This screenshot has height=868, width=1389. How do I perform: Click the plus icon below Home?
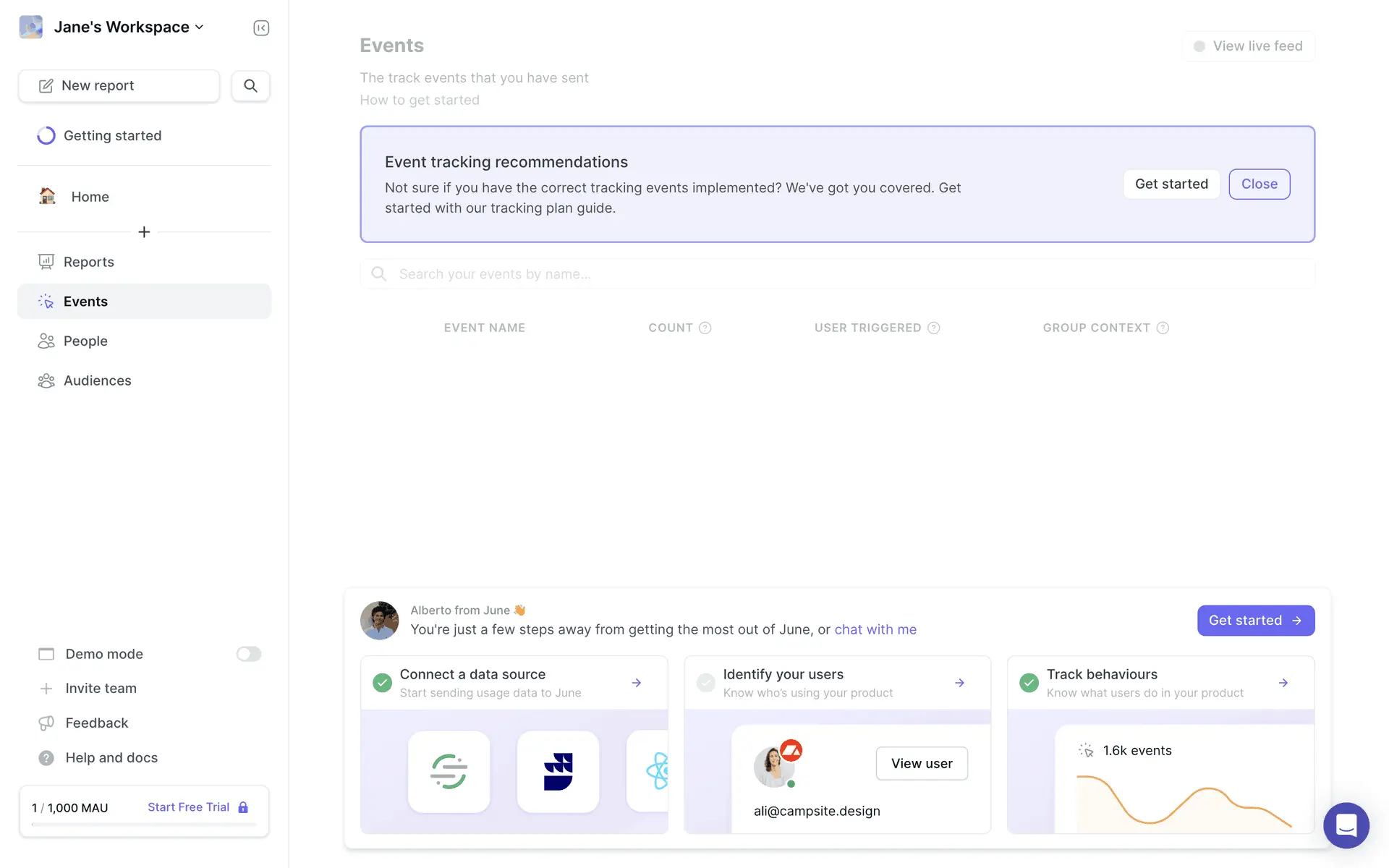(x=144, y=232)
